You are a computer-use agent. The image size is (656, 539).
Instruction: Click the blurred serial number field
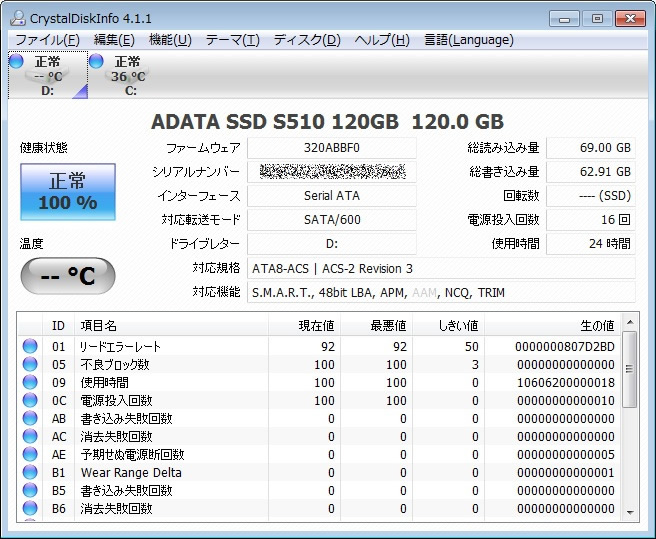pyautogui.click(x=332, y=172)
